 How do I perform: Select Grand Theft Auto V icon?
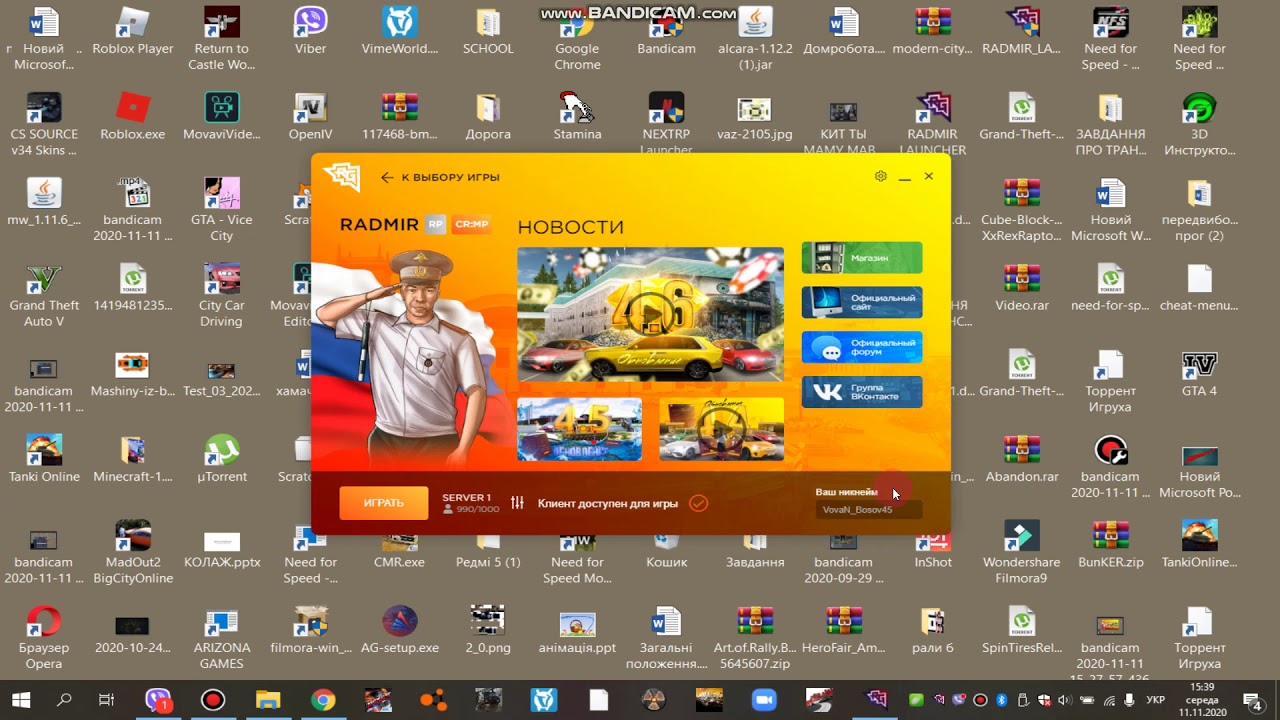[x=44, y=296]
